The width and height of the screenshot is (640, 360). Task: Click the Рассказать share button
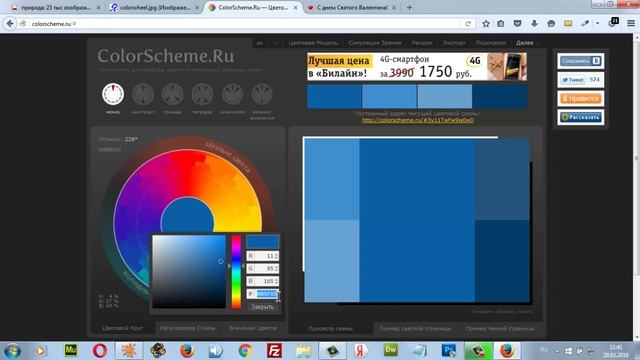pos(580,117)
